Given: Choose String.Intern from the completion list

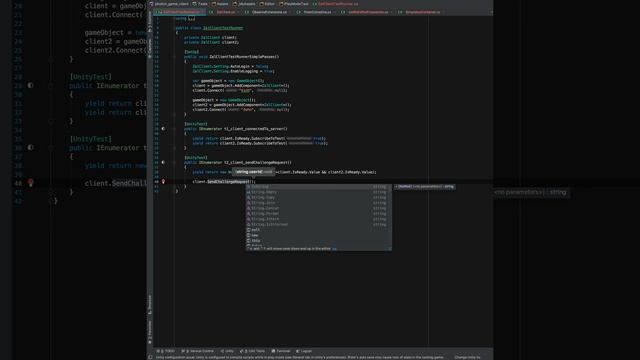Looking at the screenshot, I should tap(317, 219).
